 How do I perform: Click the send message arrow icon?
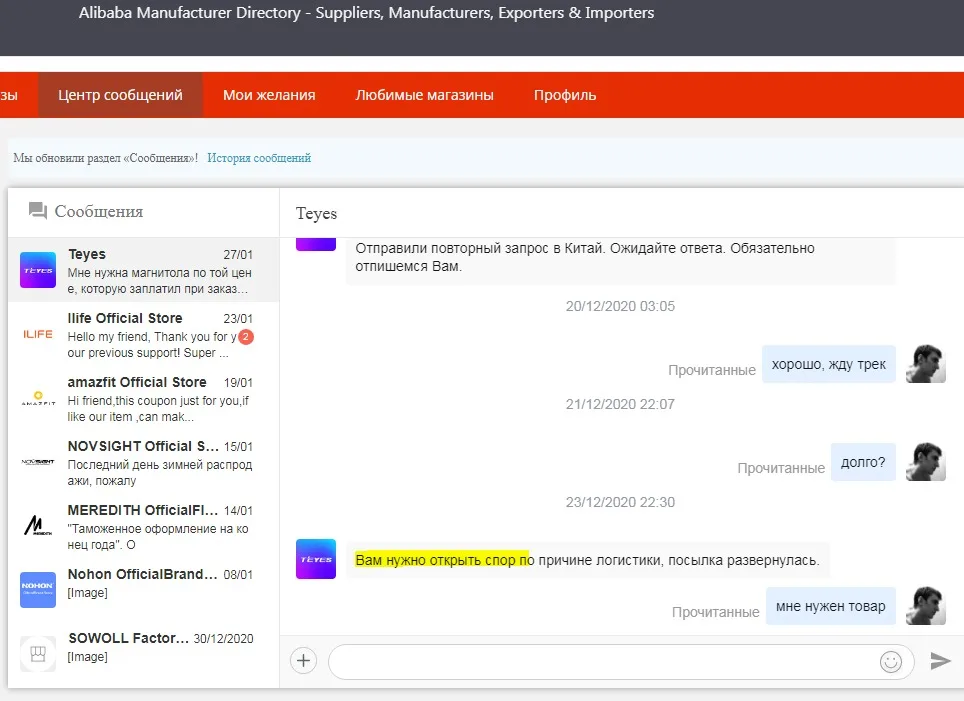click(941, 661)
